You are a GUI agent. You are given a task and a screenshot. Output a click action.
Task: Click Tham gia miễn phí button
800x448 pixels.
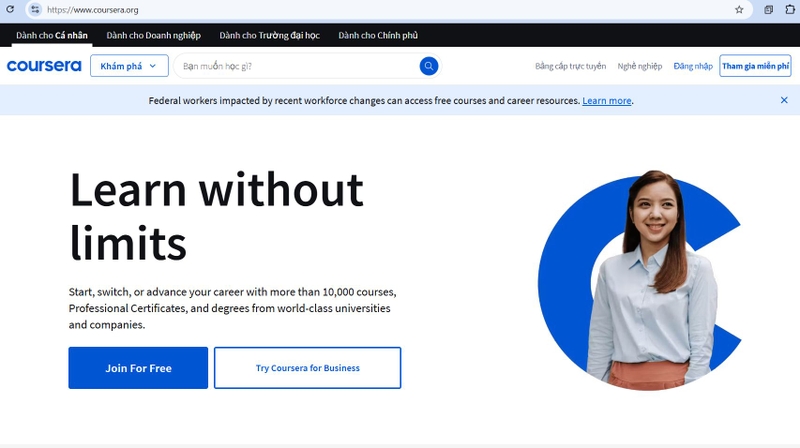[x=755, y=66]
